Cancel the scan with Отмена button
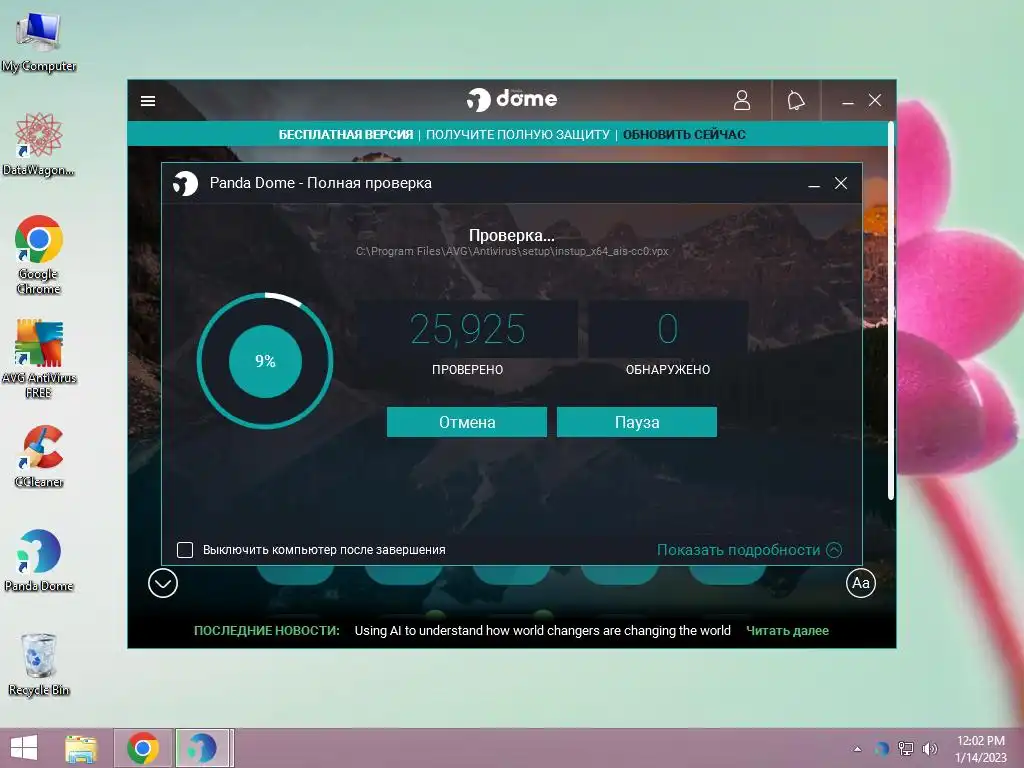Screen dimensions: 1024x768 pyautogui.click(x=467, y=422)
